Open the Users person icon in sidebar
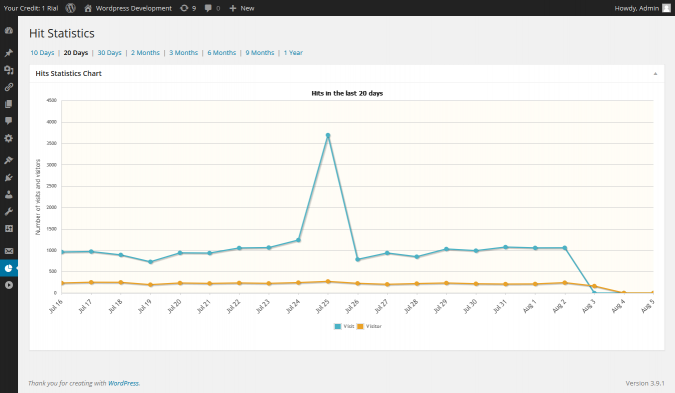The width and height of the screenshot is (675, 393). pyautogui.click(x=9, y=195)
